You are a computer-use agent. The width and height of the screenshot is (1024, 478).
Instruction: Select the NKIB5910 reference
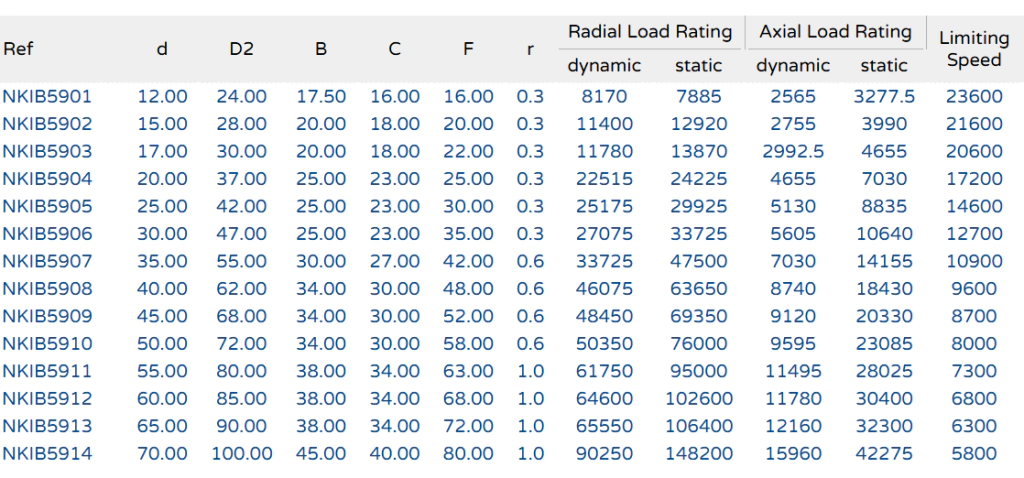coord(47,343)
